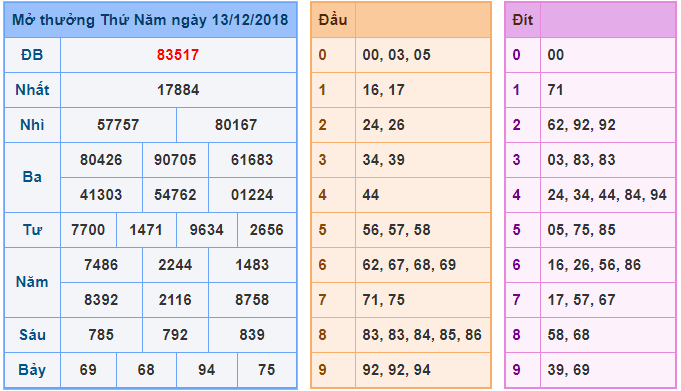
Task: Select the Năm prize number 8758
Action: coord(252,300)
